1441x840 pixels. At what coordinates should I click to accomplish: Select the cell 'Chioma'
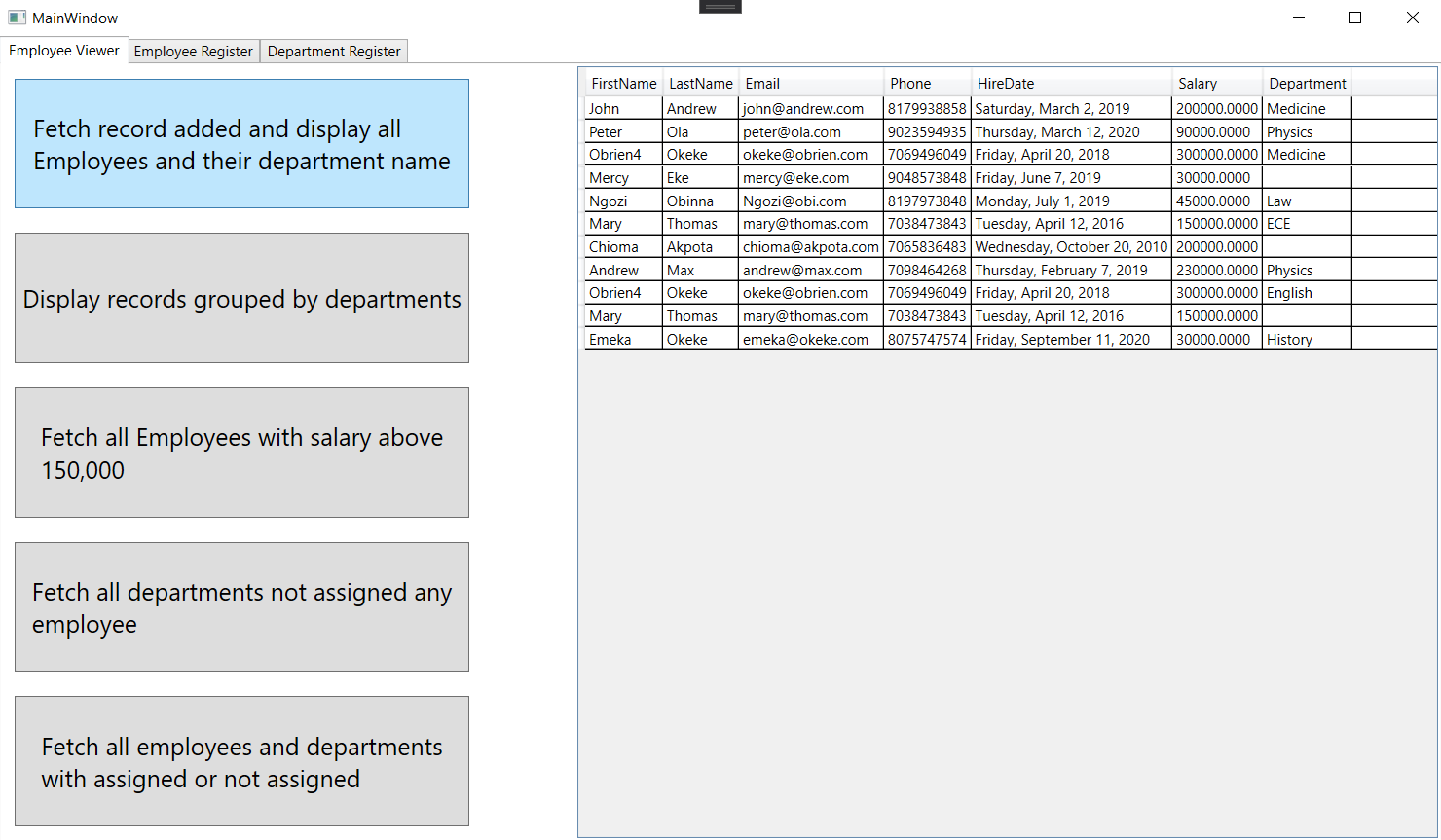[623, 247]
